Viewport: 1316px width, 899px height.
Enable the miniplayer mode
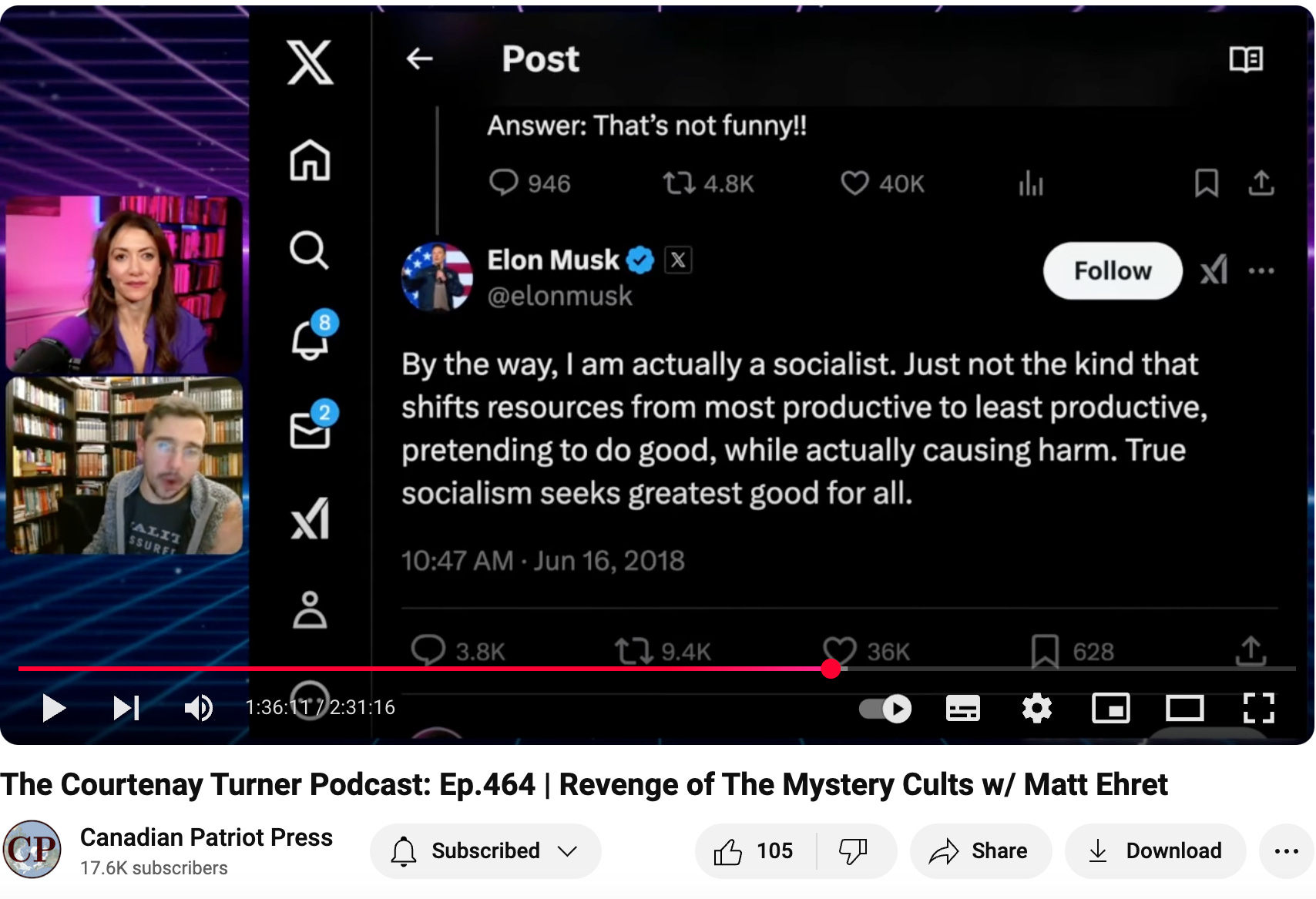tap(1110, 708)
